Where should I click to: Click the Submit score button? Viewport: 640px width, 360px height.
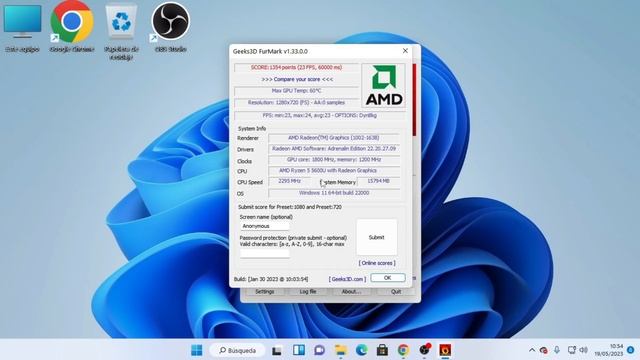[x=376, y=237]
